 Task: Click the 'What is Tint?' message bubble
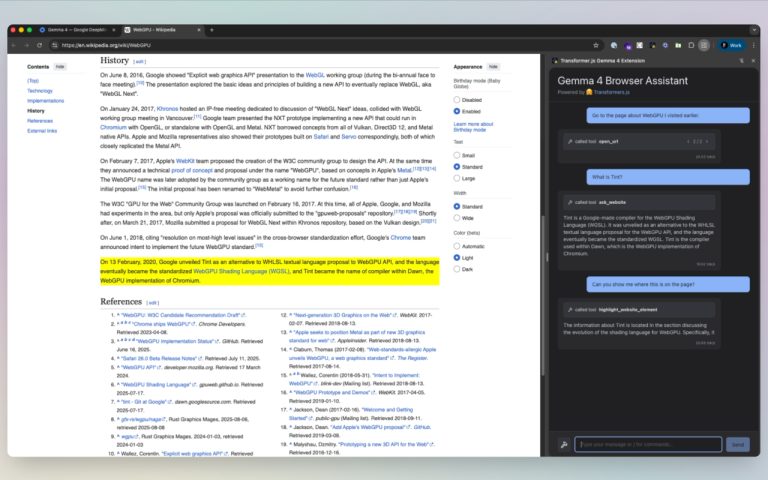pos(668,177)
